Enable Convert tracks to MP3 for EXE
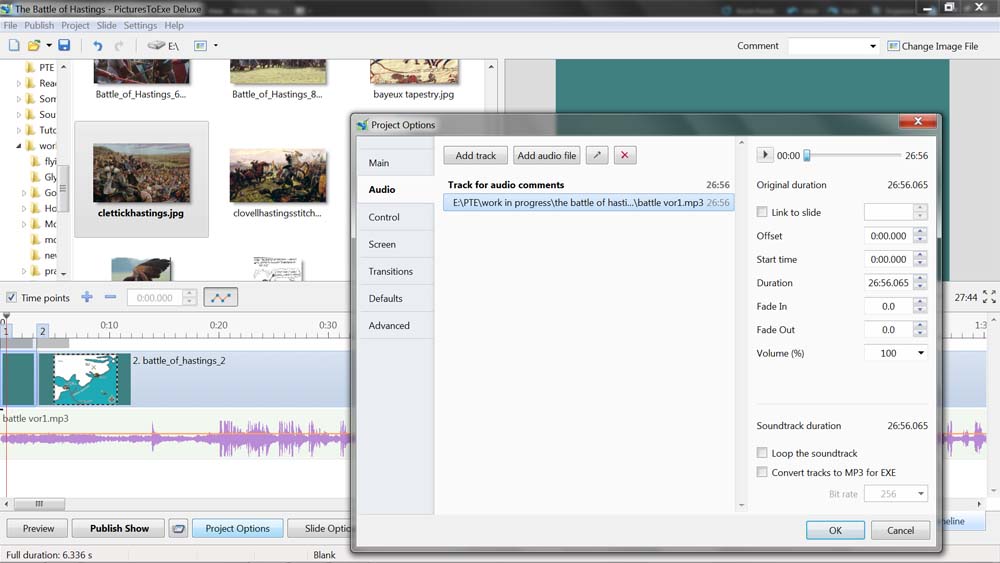The image size is (1000, 563). click(x=763, y=472)
